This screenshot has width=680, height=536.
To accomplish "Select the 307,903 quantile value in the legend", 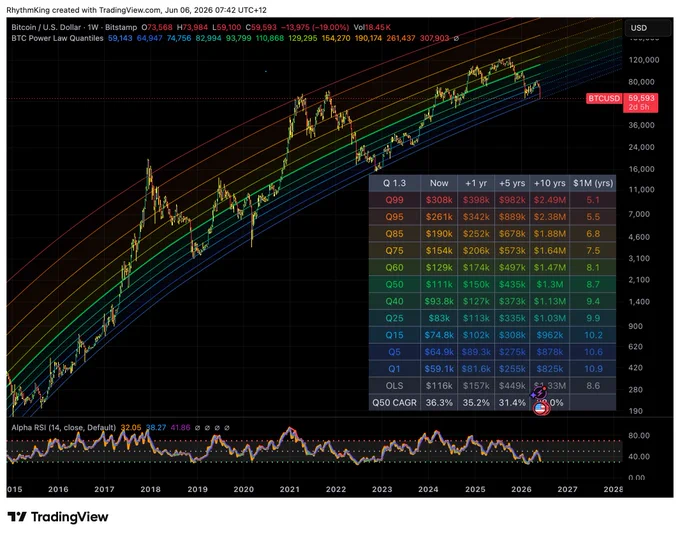I will 434,38.
